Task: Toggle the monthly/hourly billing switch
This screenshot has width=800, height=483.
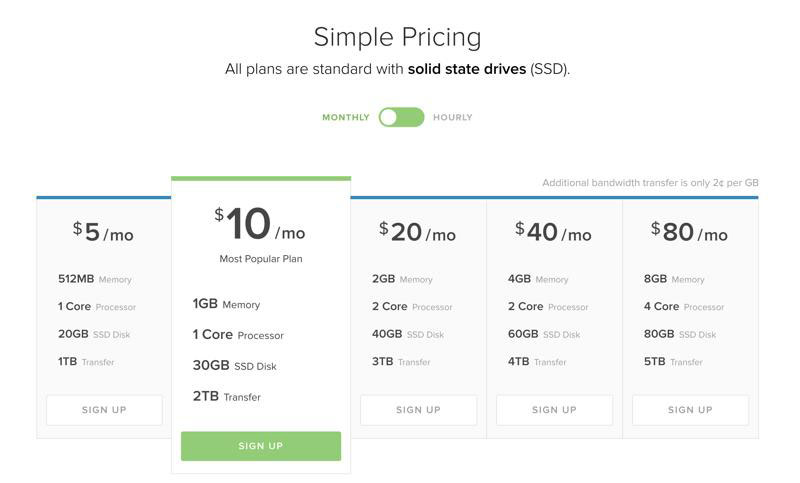Action: (401, 117)
